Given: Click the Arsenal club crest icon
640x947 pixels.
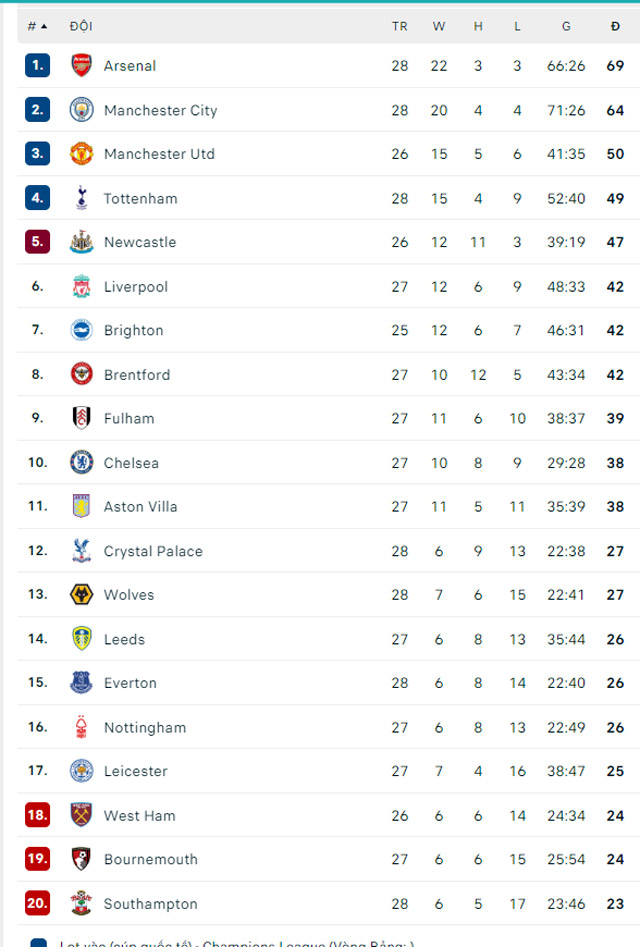Looking at the screenshot, I should point(81,66).
